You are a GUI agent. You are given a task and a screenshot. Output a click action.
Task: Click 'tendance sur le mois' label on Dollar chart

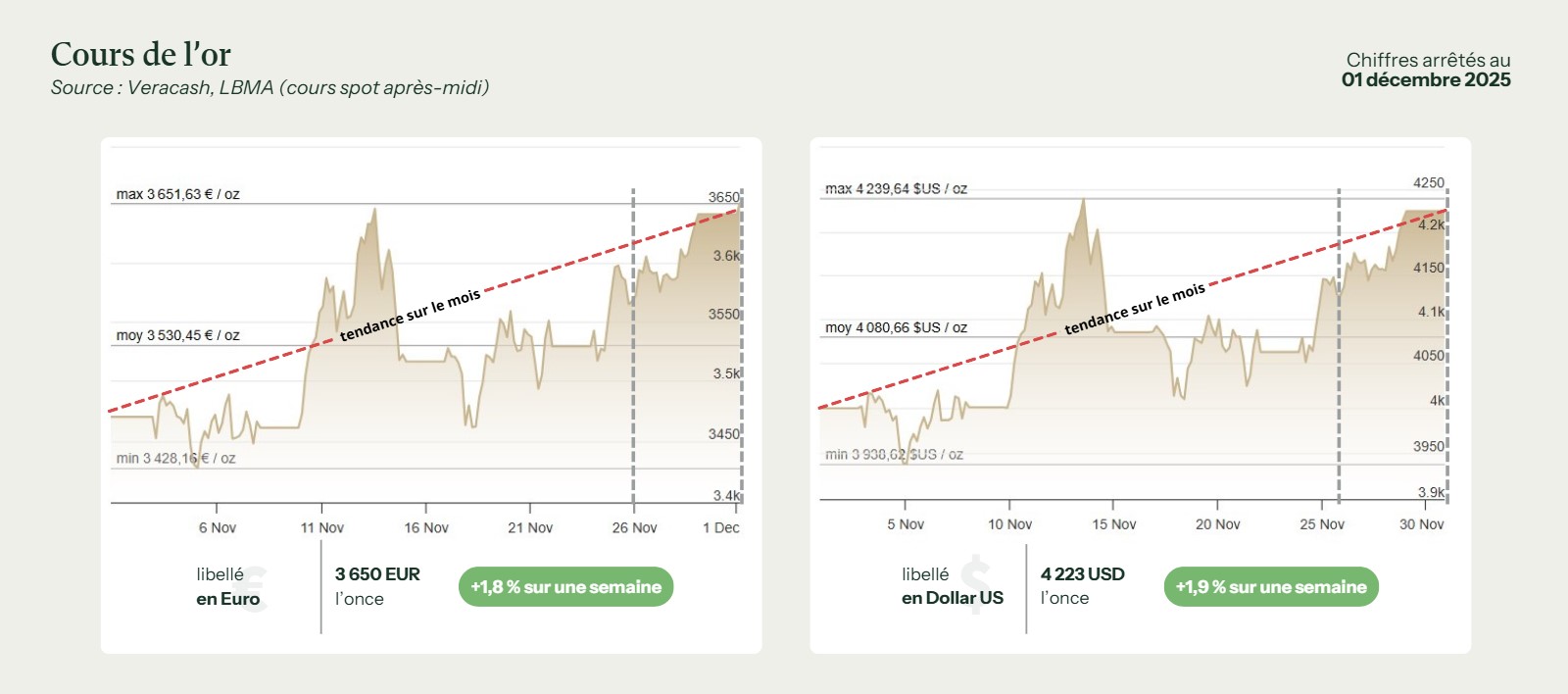pos(1135,308)
